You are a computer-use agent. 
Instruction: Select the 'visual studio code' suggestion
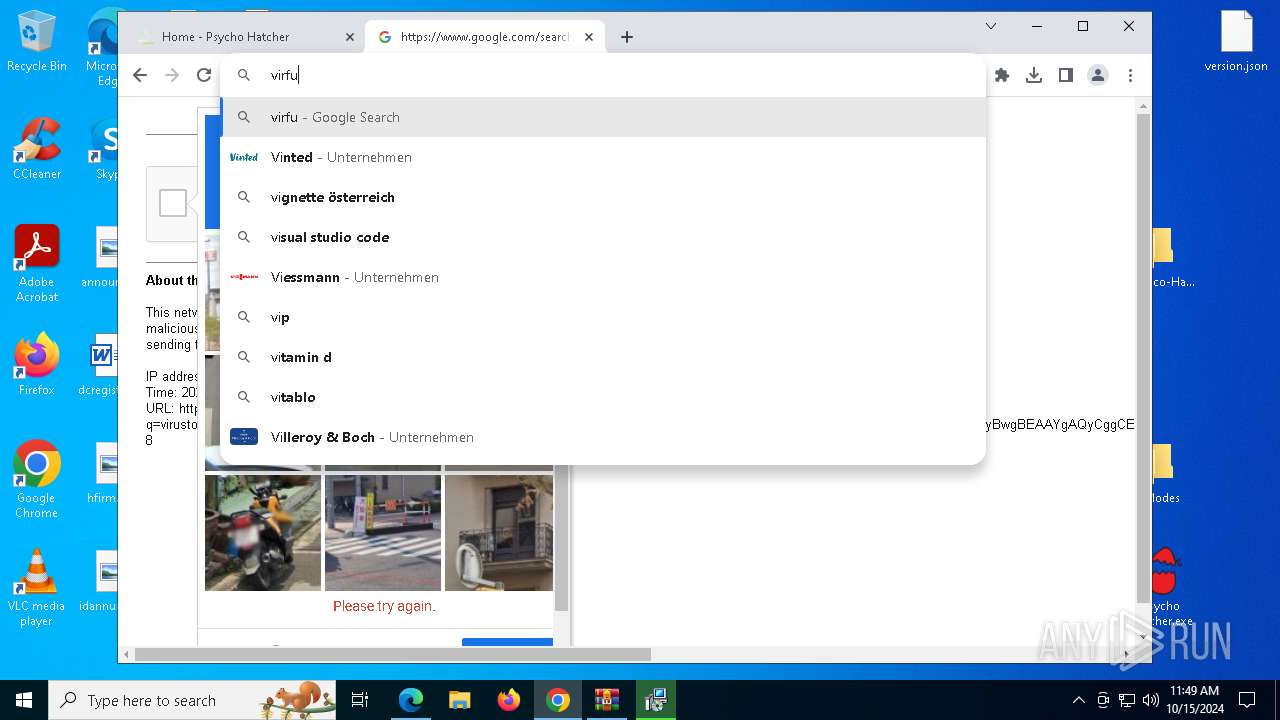coord(603,237)
